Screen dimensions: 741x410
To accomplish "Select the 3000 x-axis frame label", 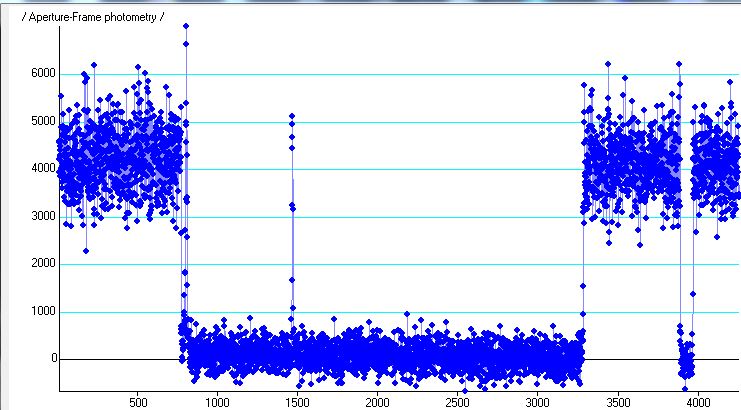I will [x=537, y=402].
